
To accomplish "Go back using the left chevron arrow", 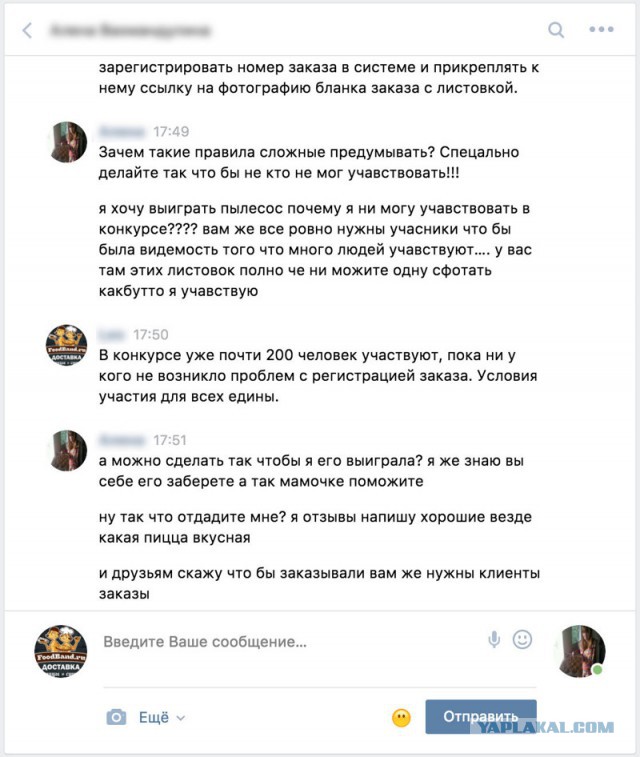I will click(28, 30).
